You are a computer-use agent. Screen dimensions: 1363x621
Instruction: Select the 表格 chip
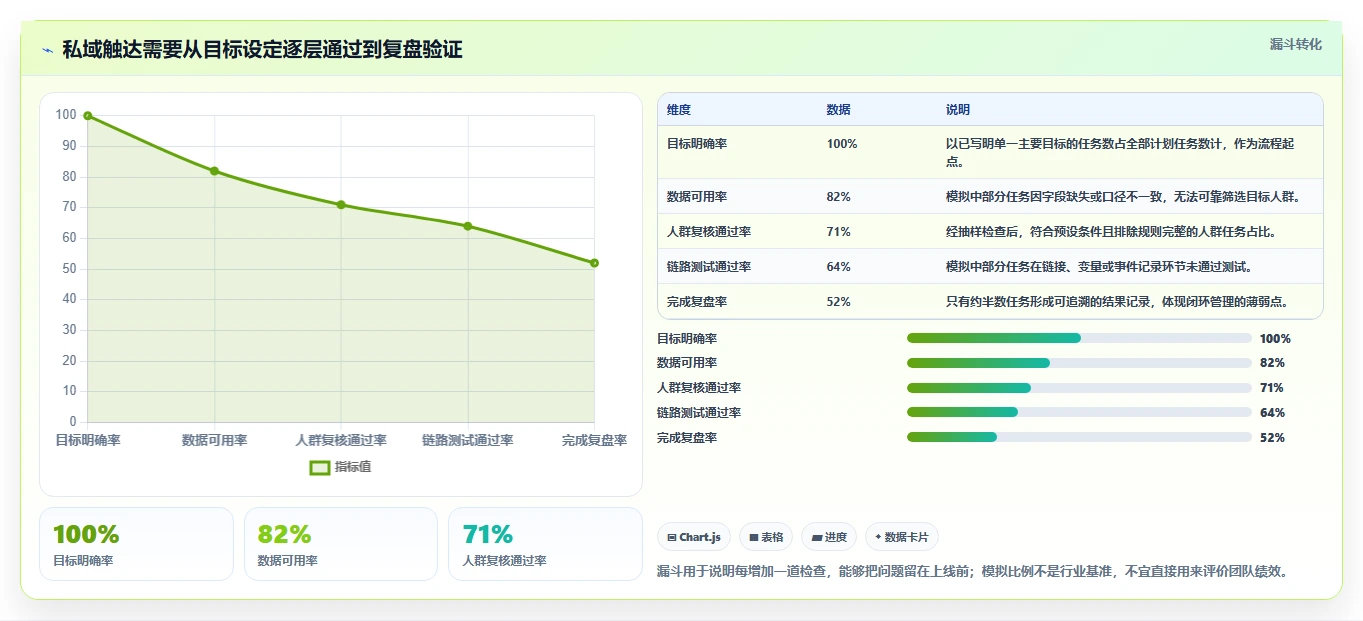[x=766, y=537]
